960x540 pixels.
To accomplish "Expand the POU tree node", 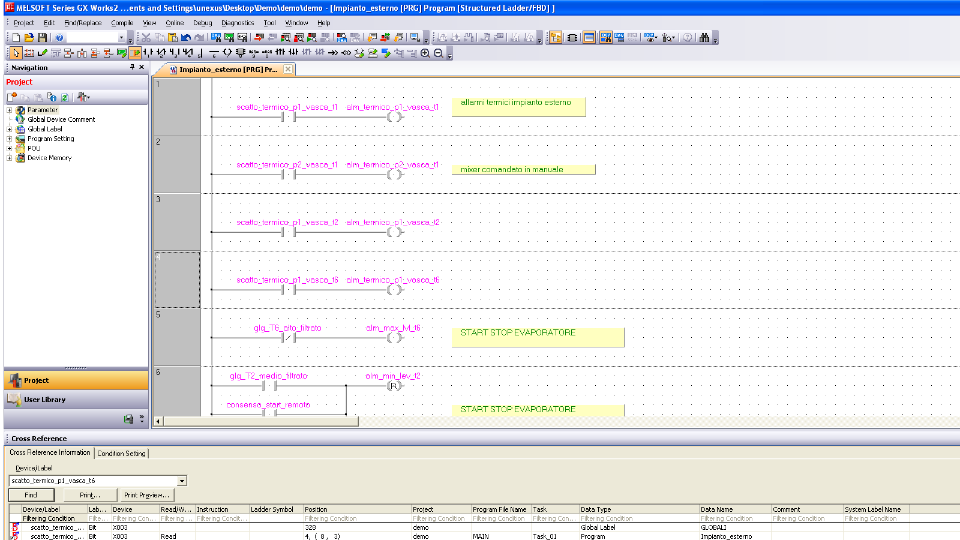I will [9, 148].
